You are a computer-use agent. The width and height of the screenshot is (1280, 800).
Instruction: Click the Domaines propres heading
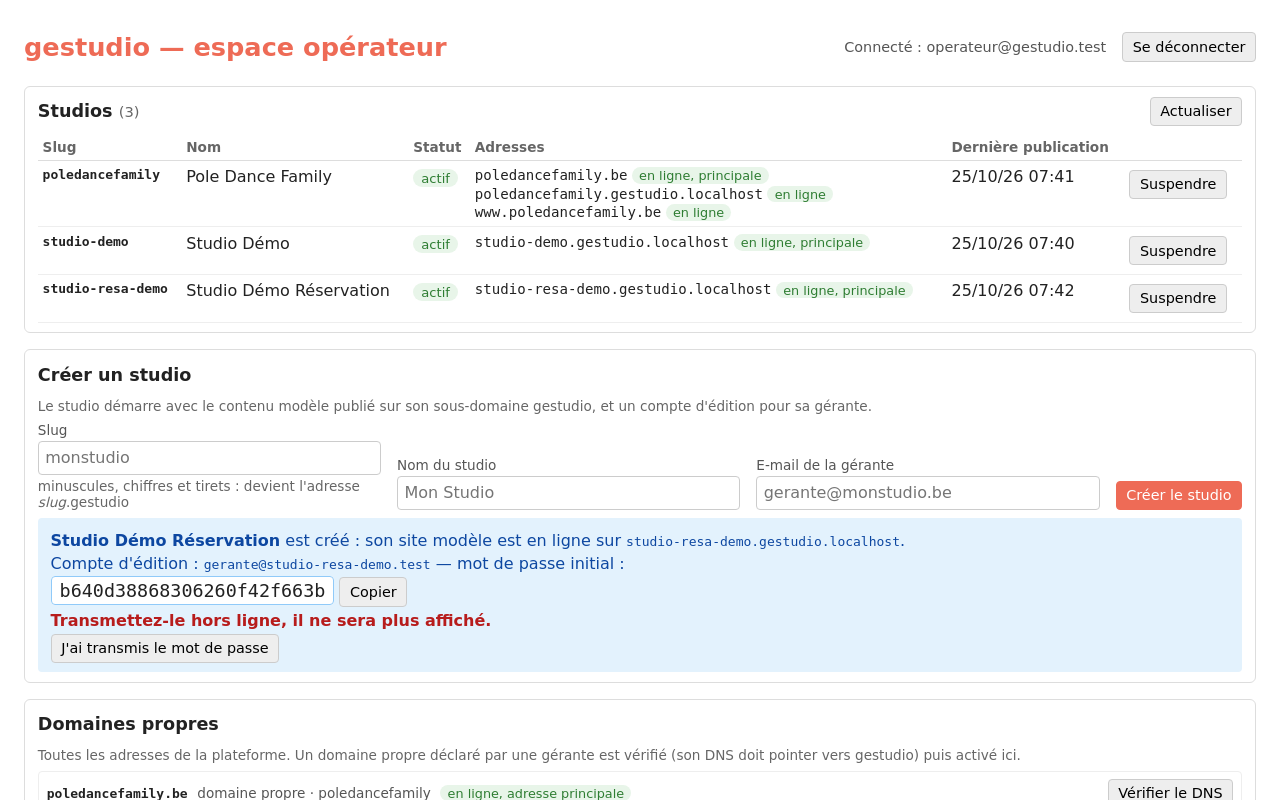[x=128, y=724]
